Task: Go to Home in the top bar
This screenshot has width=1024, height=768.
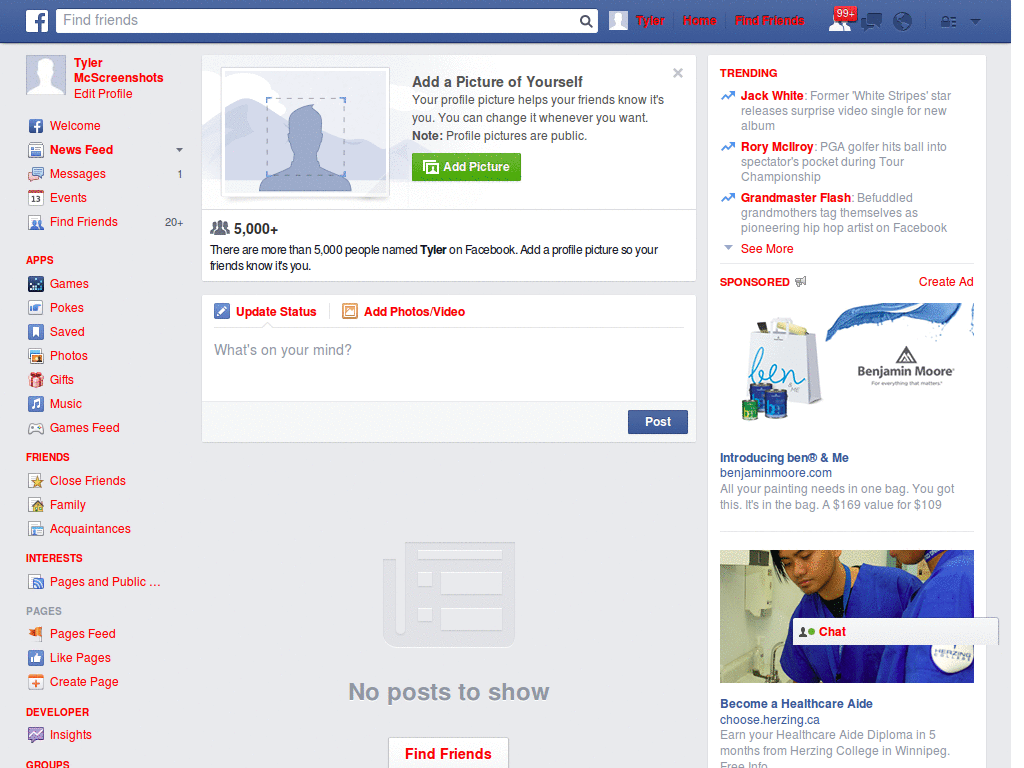Action: pos(699,21)
